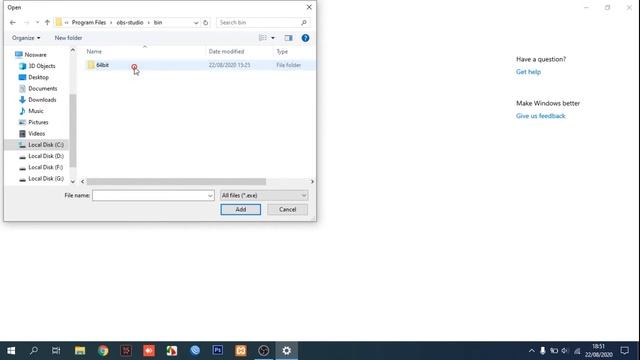Sort by the Type column header
640x360 pixels.
tap(282, 51)
